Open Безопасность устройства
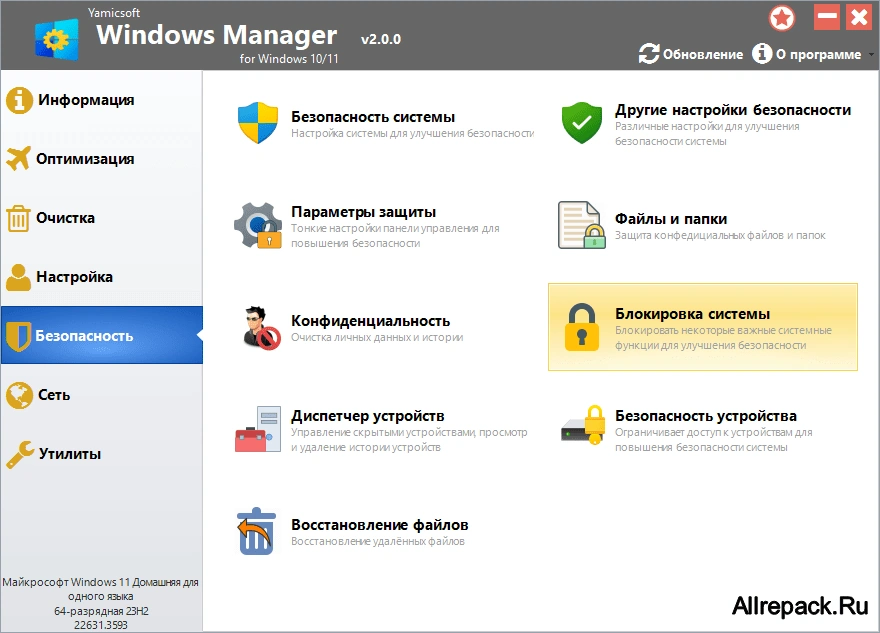The image size is (880, 633). tap(703, 429)
